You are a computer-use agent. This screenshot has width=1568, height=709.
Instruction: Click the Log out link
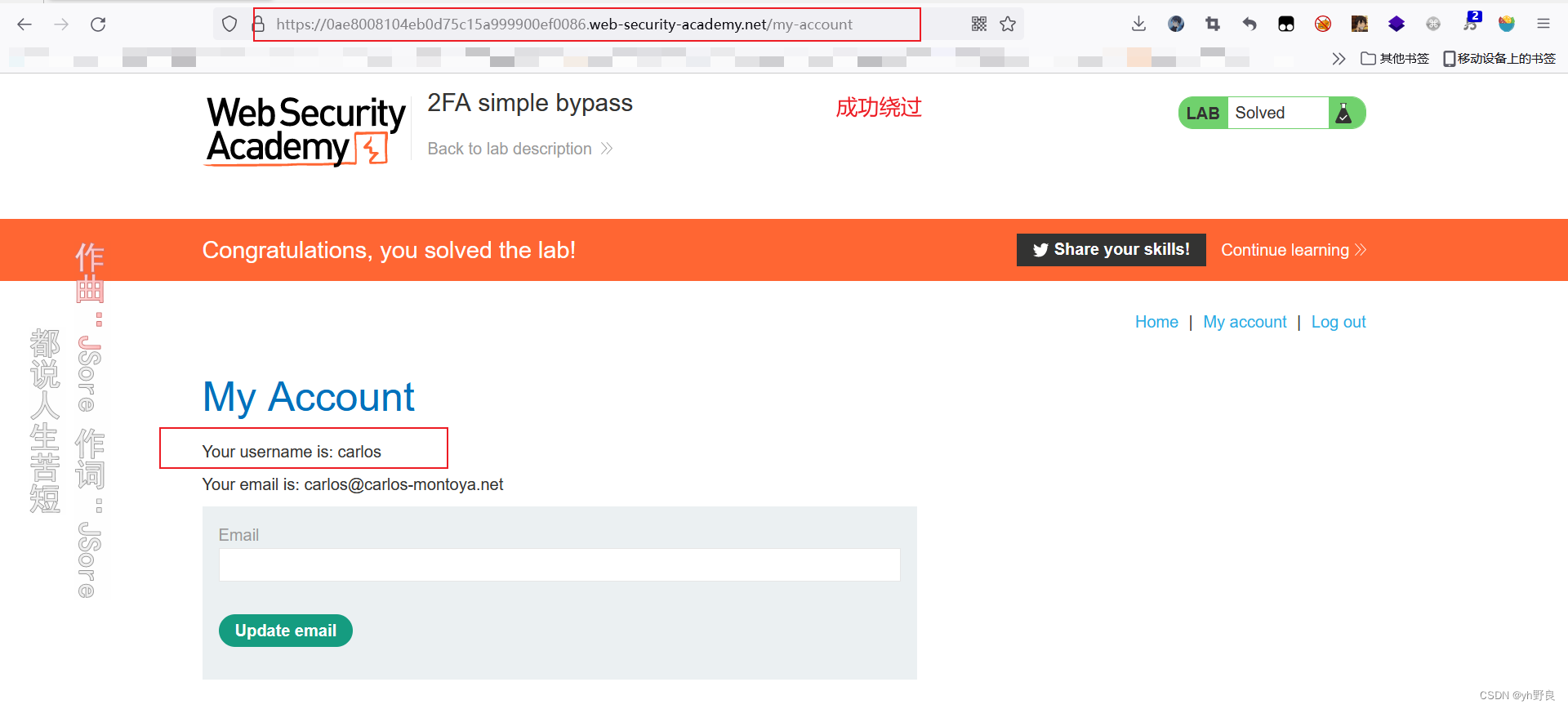(x=1339, y=322)
